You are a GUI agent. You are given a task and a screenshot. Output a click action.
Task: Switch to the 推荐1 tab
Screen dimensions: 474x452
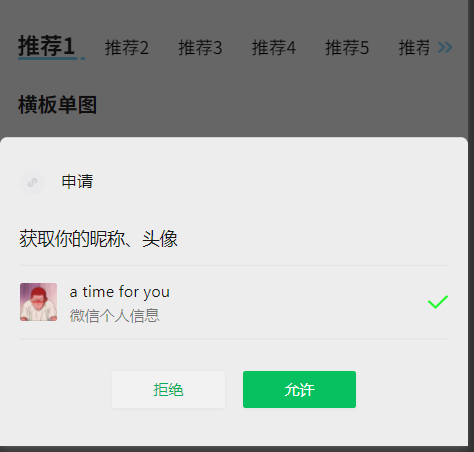tap(46, 46)
